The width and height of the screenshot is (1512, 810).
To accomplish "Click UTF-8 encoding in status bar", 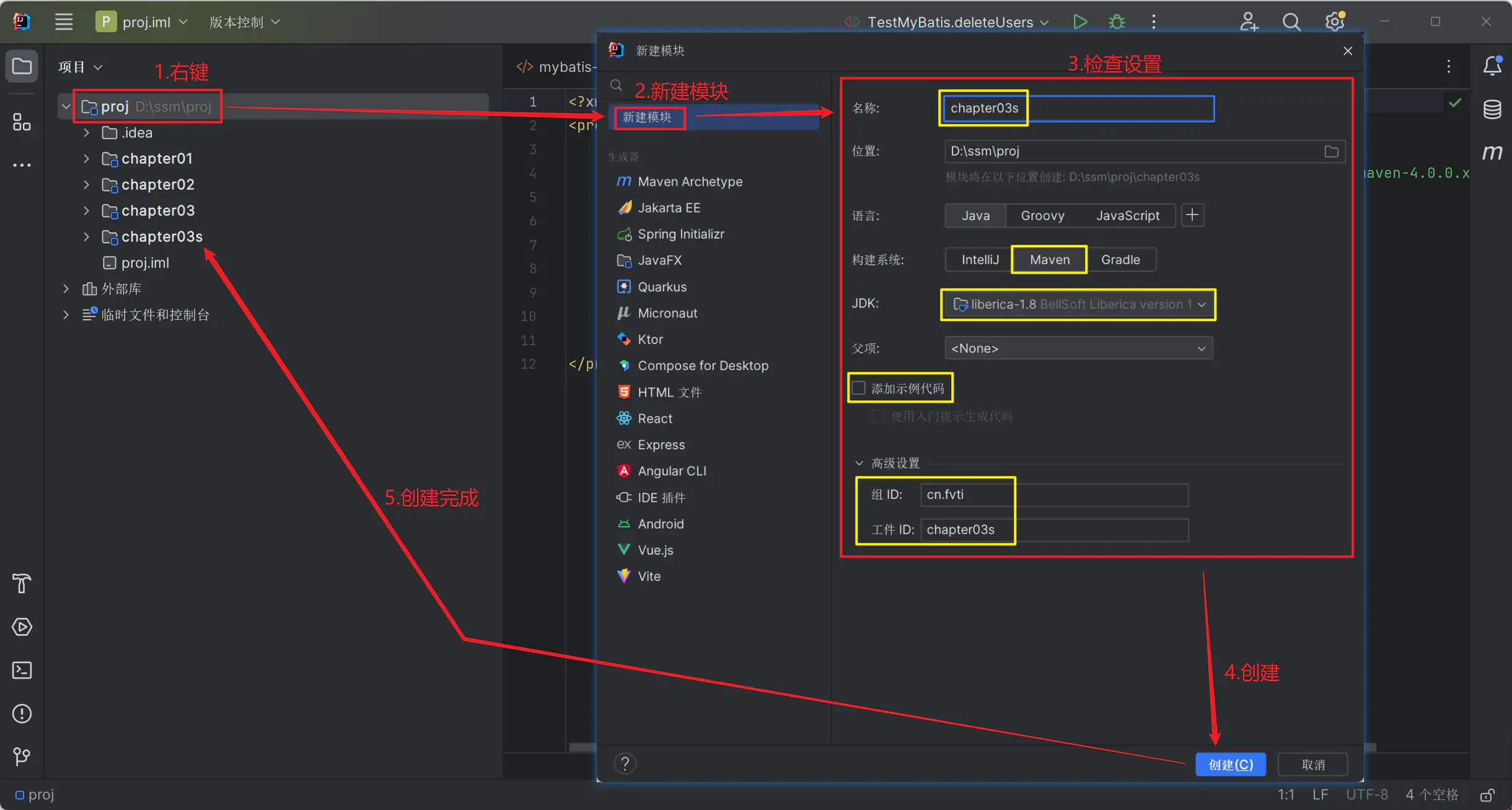I will [x=1366, y=795].
